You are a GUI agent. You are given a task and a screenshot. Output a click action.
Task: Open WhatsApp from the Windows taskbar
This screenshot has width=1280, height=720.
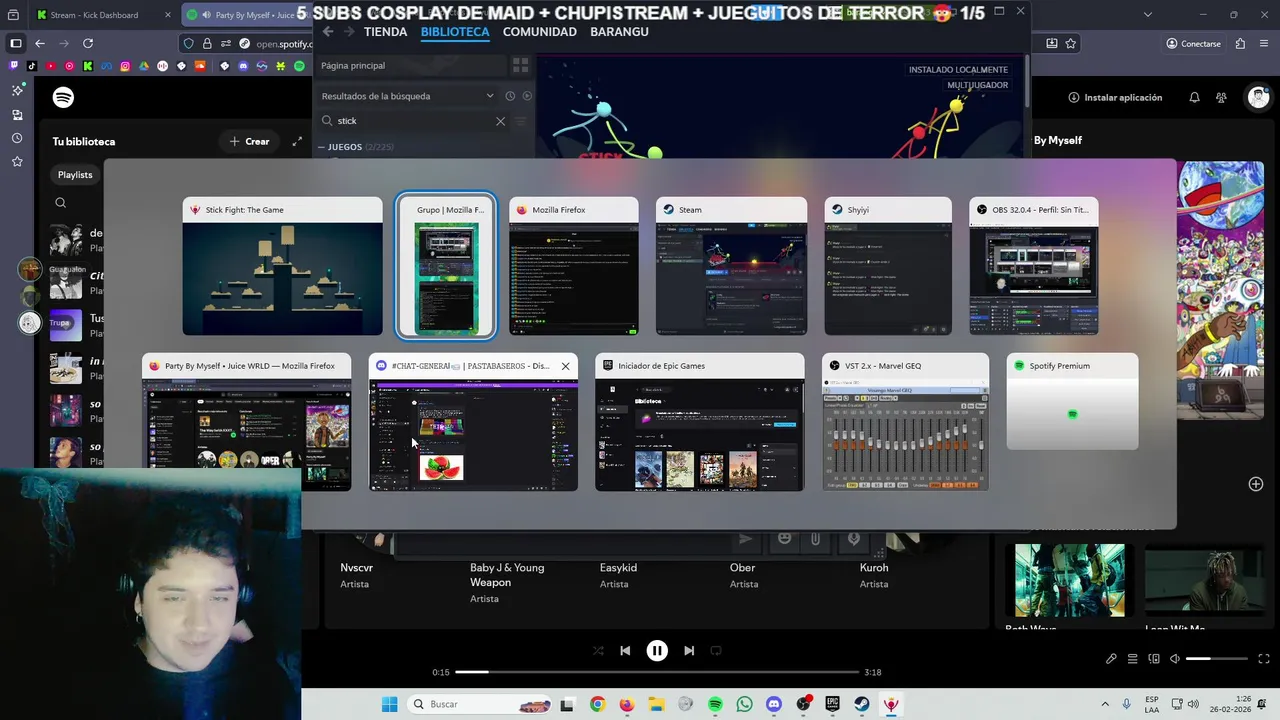point(744,704)
